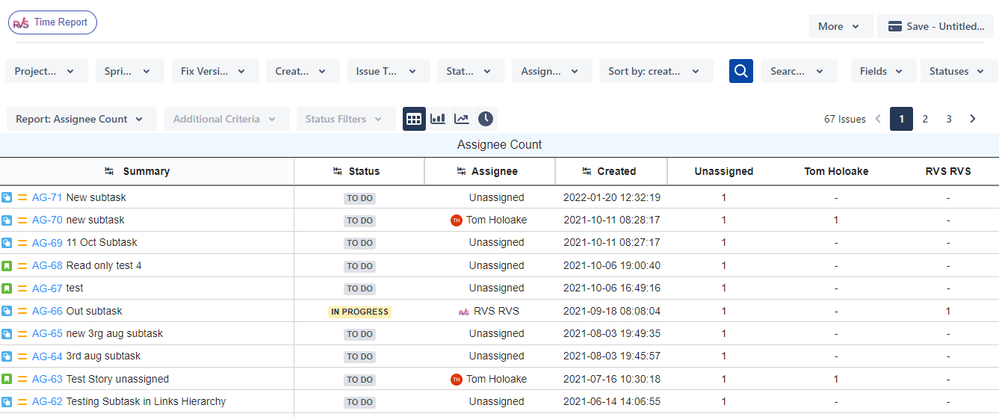
Task: Switch to line chart view icon
Action: 461,119
